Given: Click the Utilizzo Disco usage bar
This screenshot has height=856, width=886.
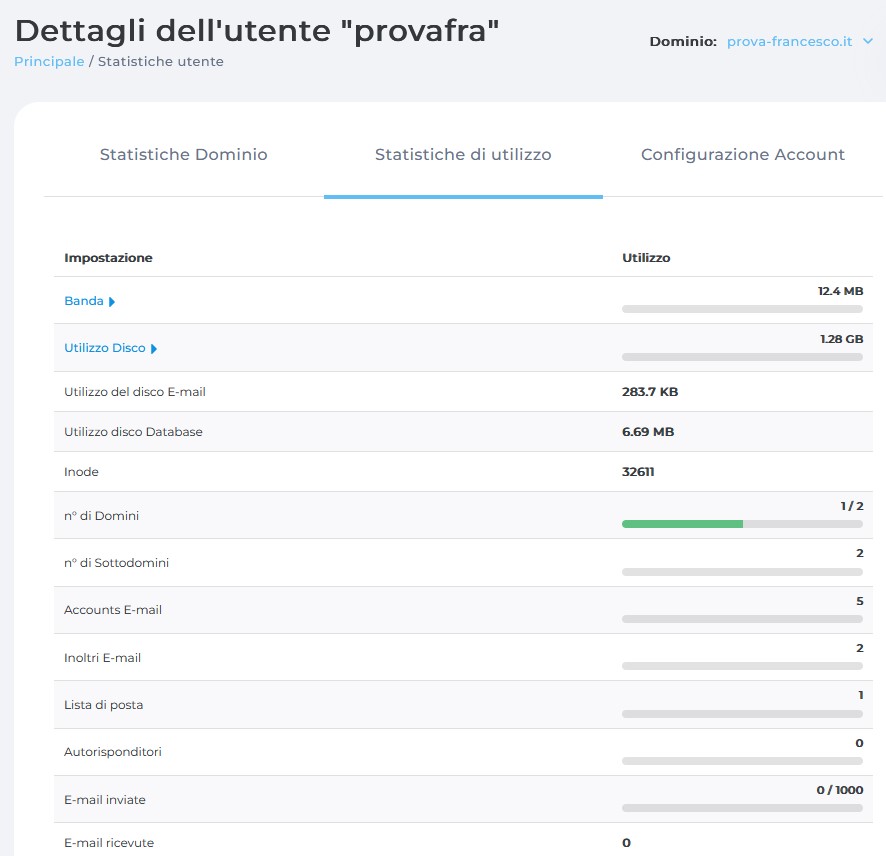Looking at the screenshot, I should pyautogui.click(x=742, y=357).
